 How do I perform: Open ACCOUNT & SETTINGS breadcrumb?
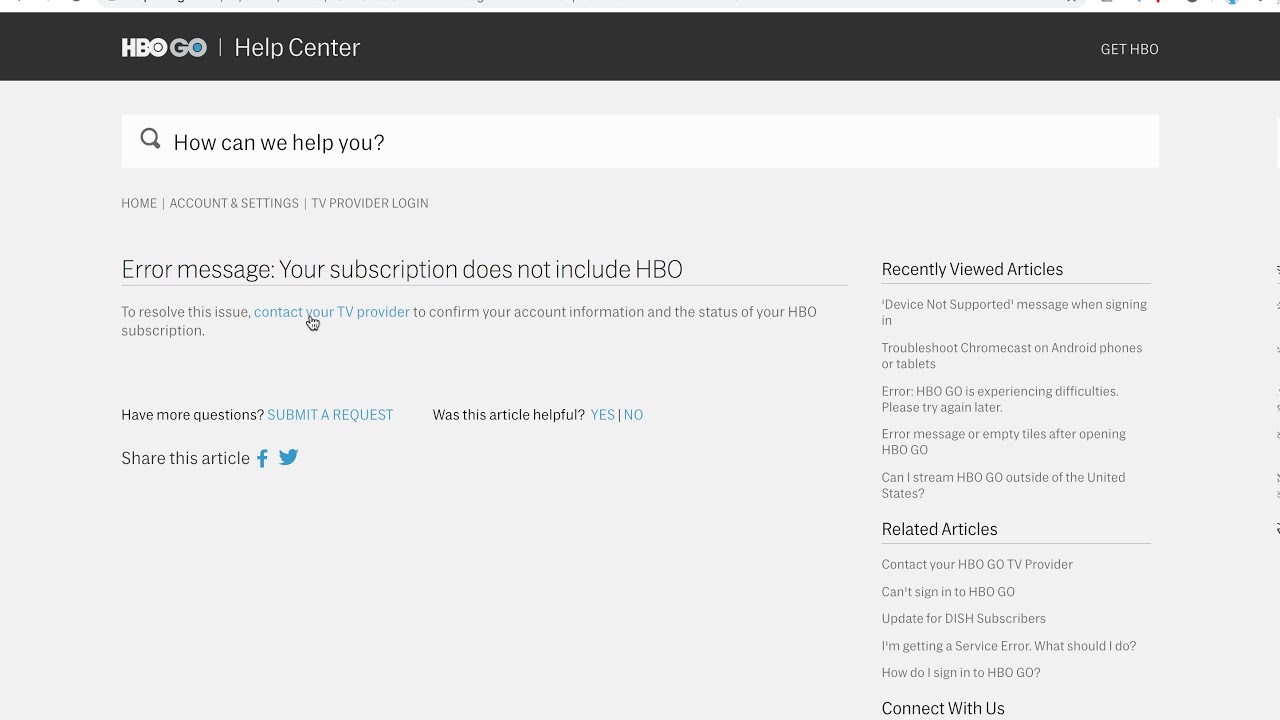[x=234, y=203]
